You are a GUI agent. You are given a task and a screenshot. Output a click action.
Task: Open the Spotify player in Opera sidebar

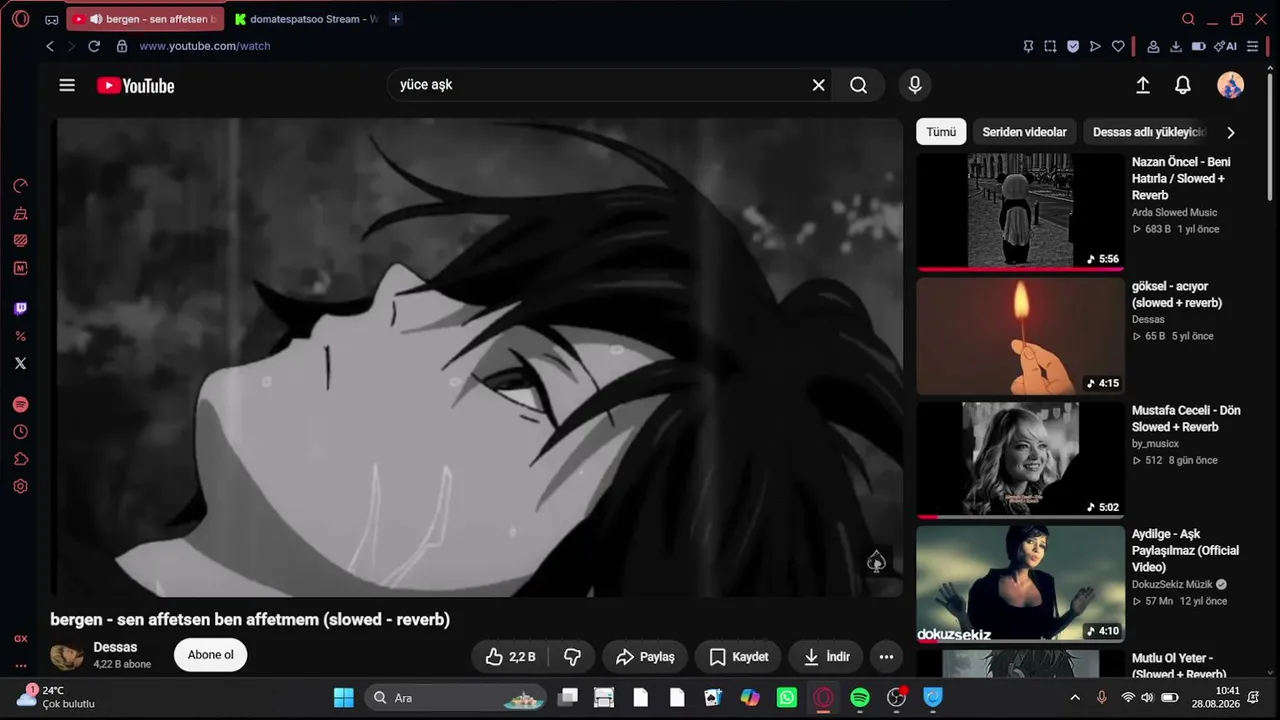(x=20, y=405)
